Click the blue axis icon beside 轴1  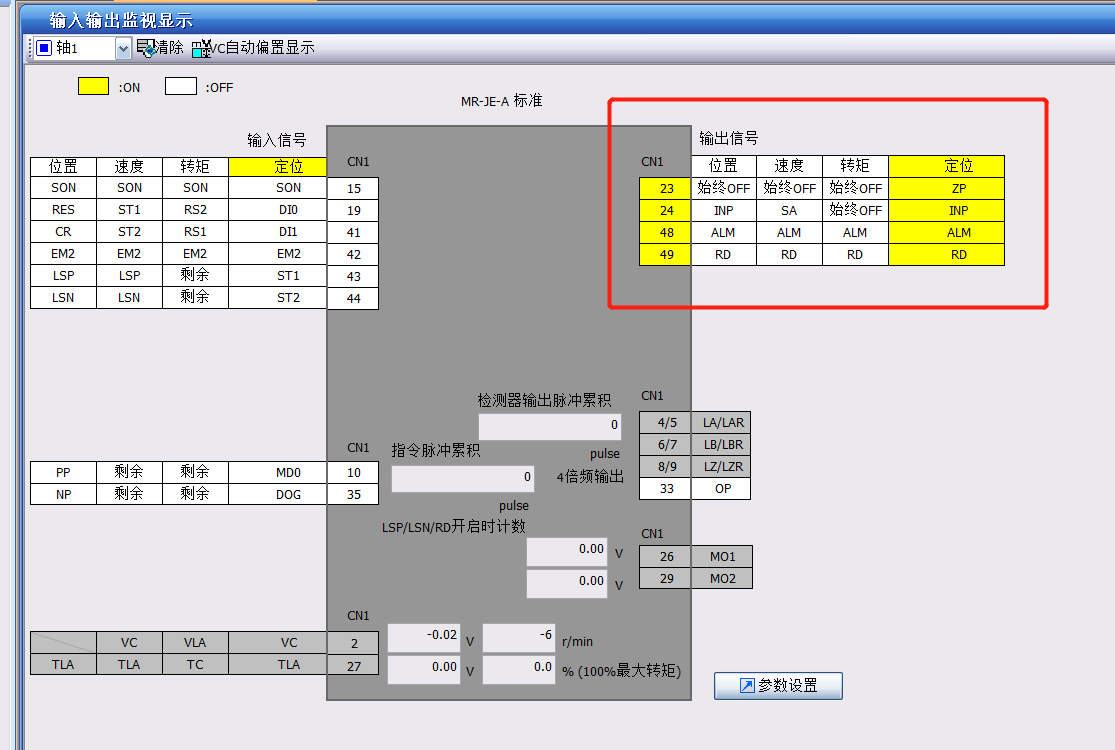43,48
